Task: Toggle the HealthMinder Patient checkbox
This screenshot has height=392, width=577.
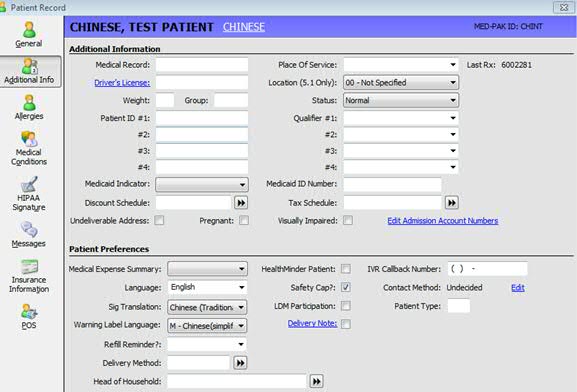Action: pos(346,269)
